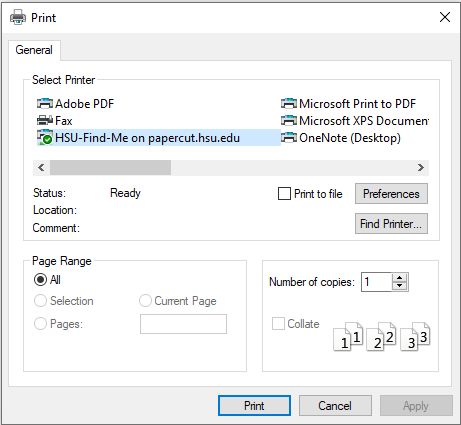Click the printer list horizontal scrollbar thumb
Screen dimensions: 461x425
[x=110, y=167]
